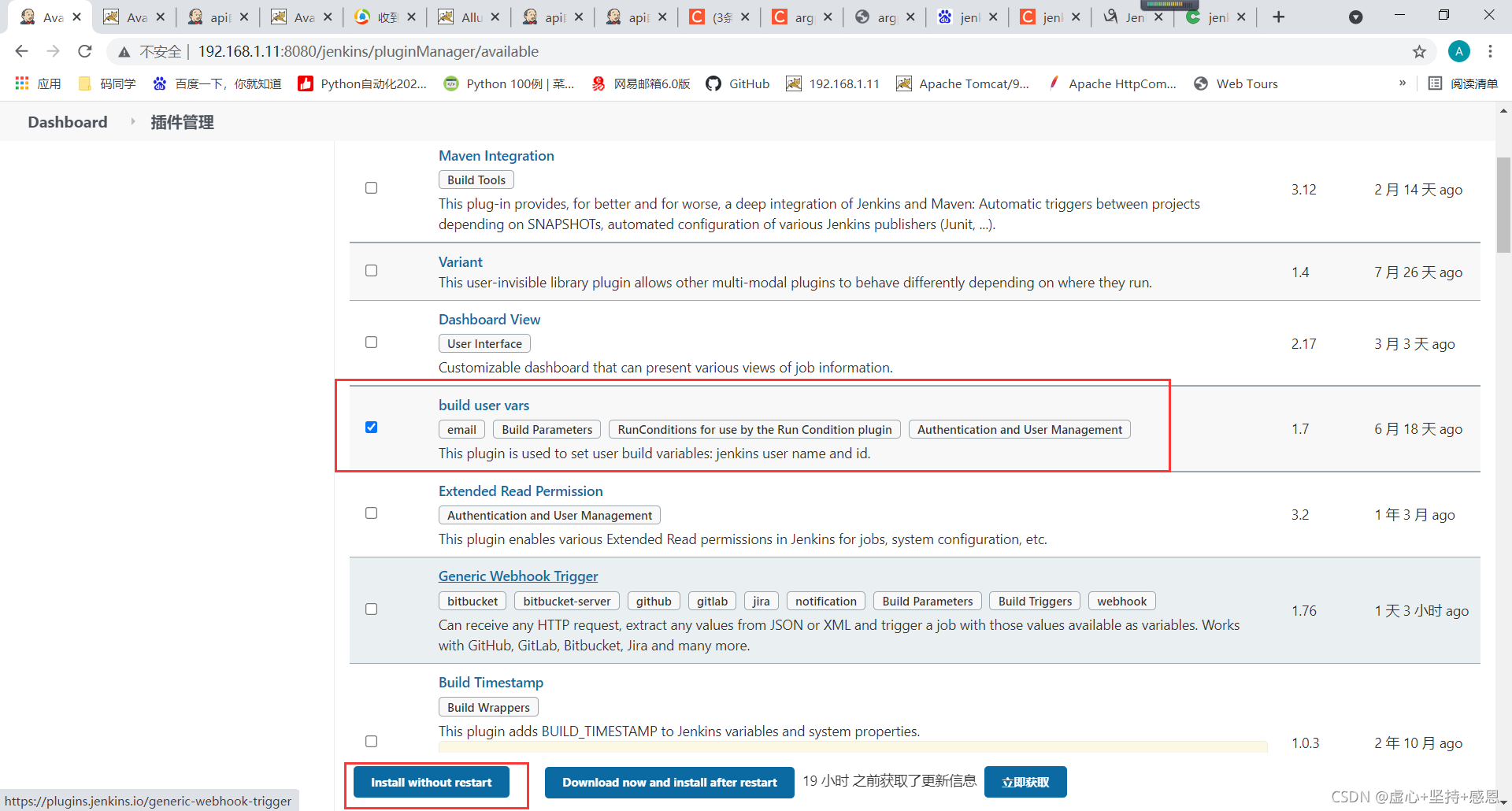Viewport: 1512px width, 811px height.
Task: Close the first Ava tab
Action: 76,17
